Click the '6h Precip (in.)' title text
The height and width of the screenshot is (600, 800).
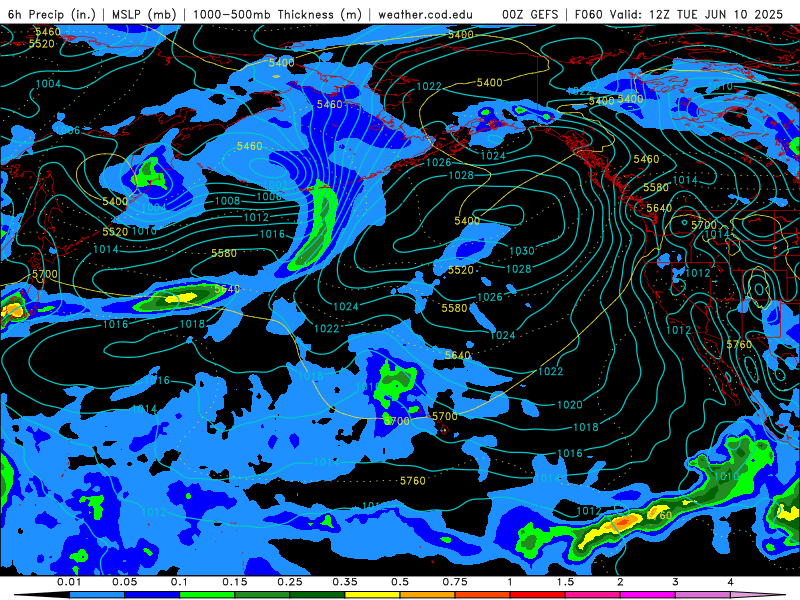coord(52,14)
